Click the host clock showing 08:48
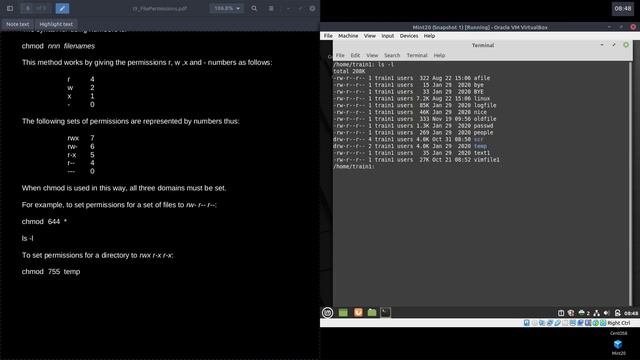This screenshot has width=640, height=360. 623,8
